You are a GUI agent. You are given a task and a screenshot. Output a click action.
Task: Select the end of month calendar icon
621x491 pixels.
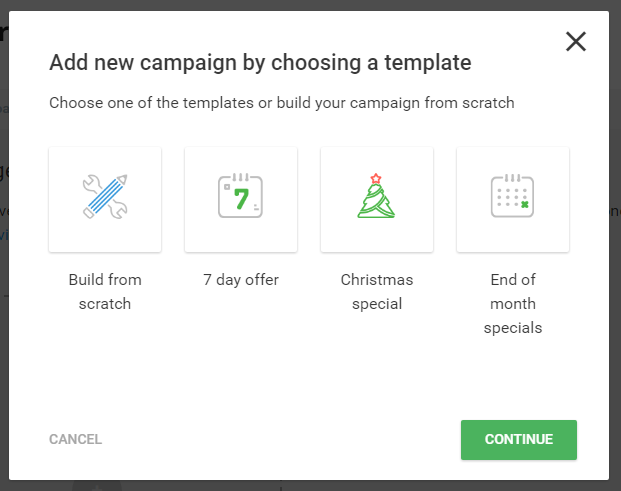(512, 196)
